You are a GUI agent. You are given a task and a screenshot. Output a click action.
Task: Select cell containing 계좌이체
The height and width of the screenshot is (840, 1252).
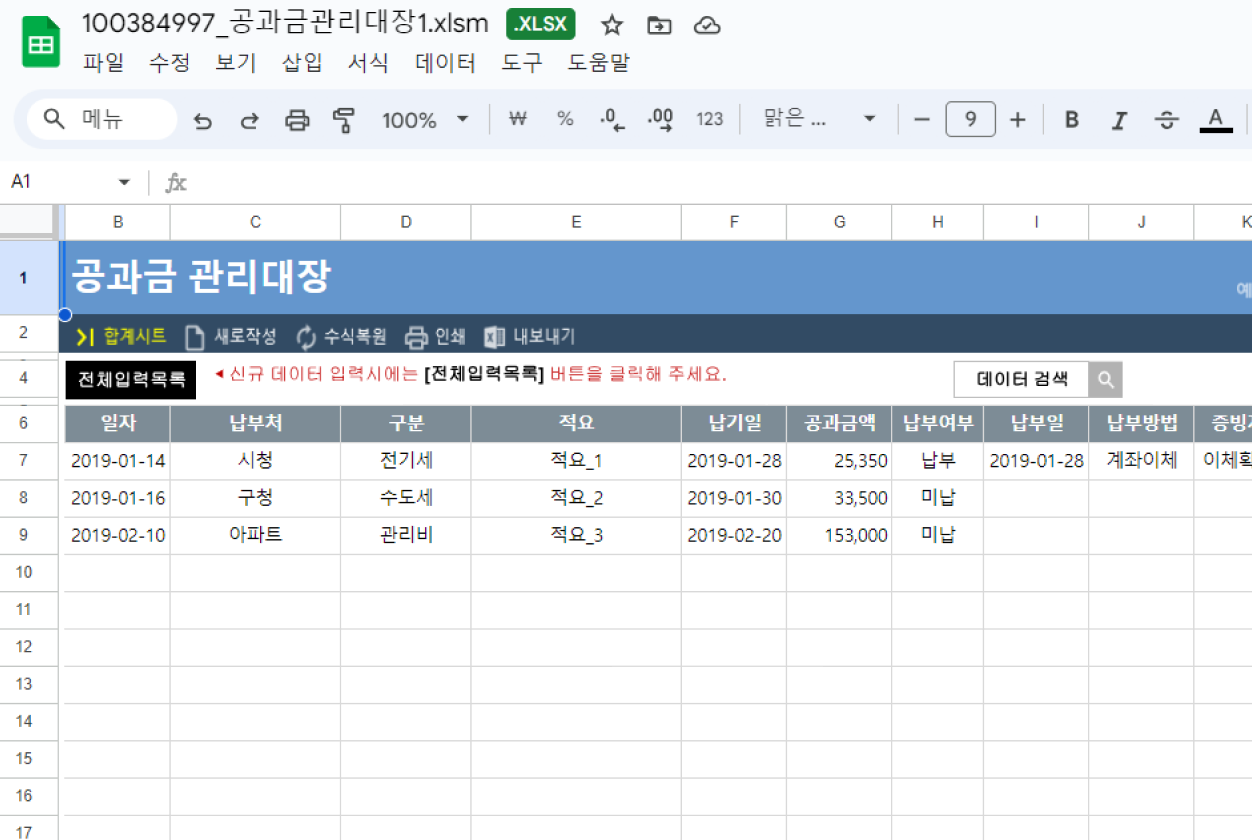point(1141,461)
